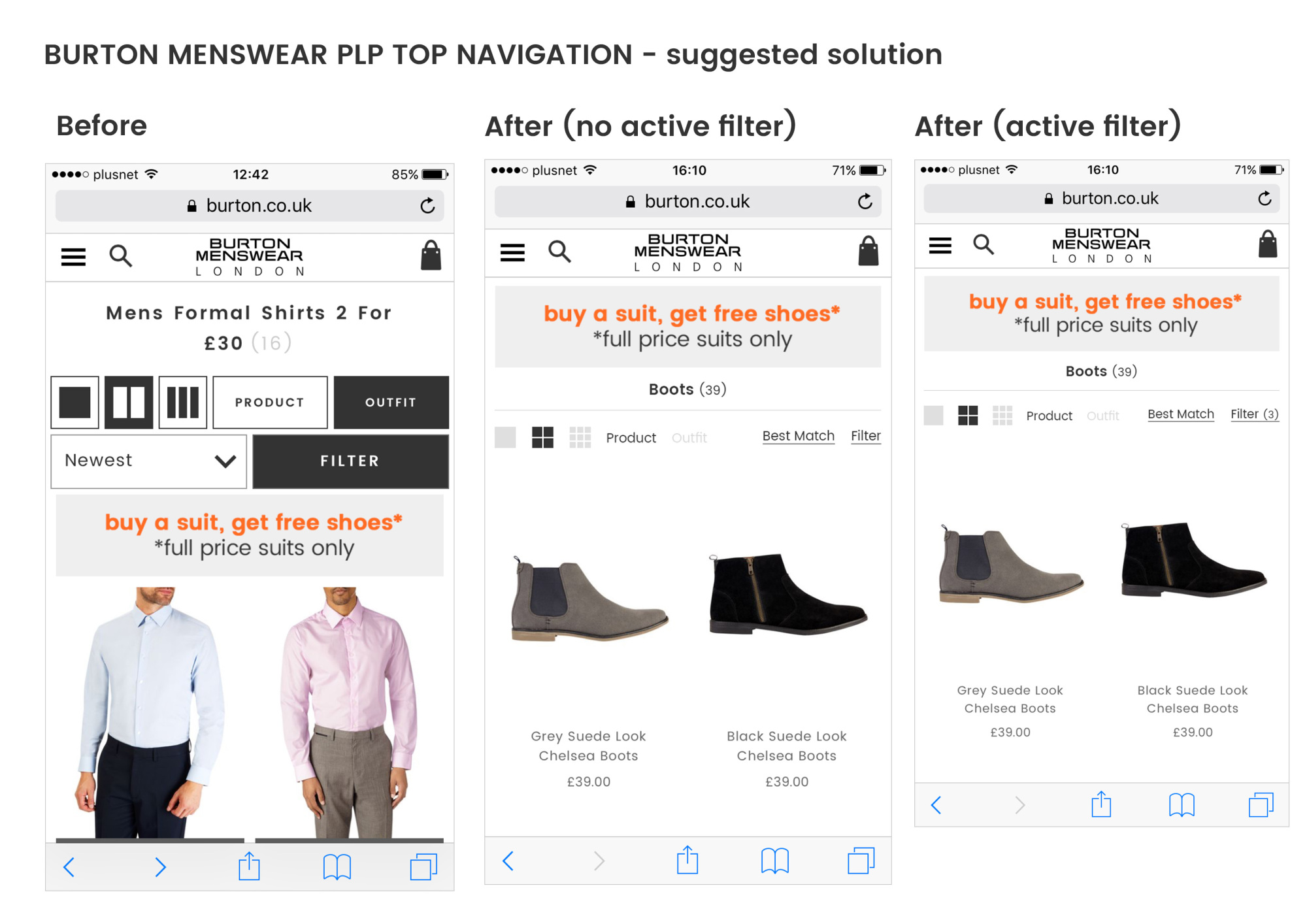Reload page in no-active-filter mockup
The image size is (1307, 924).
pos(865,201)
